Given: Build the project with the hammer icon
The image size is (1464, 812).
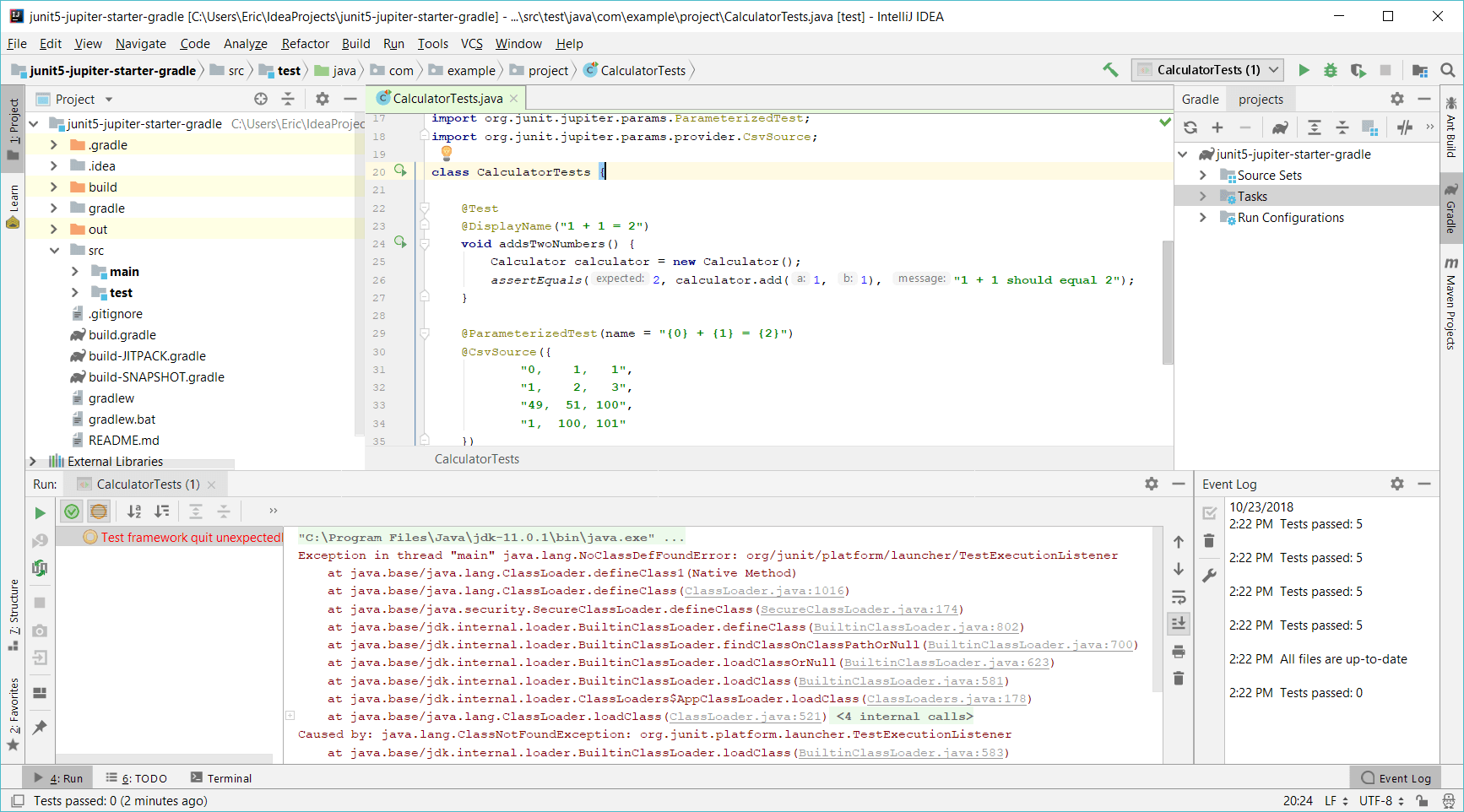Looking at the screenshot, I should [1110, 70].
